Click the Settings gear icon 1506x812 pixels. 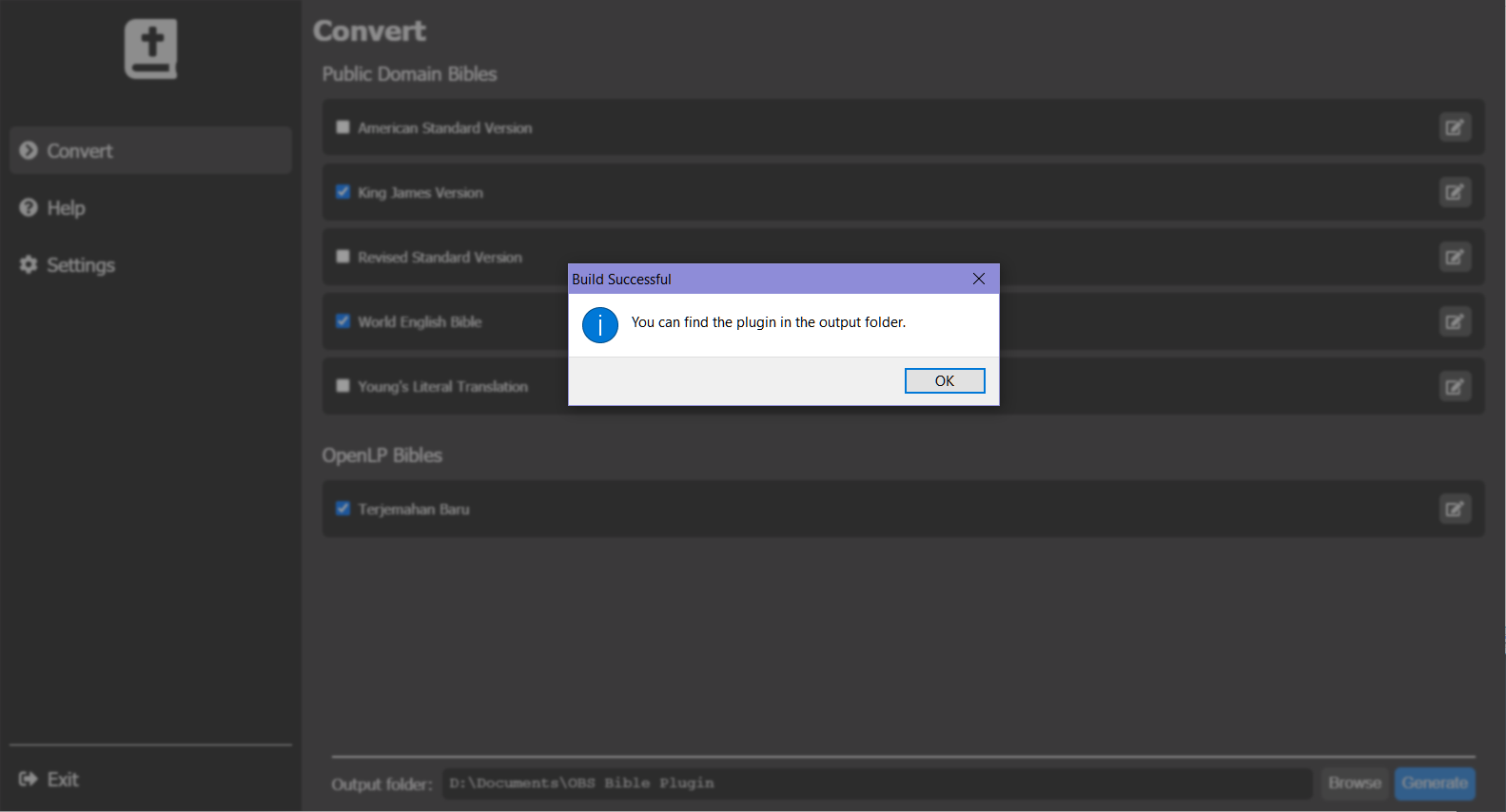[x=29, y=264]
